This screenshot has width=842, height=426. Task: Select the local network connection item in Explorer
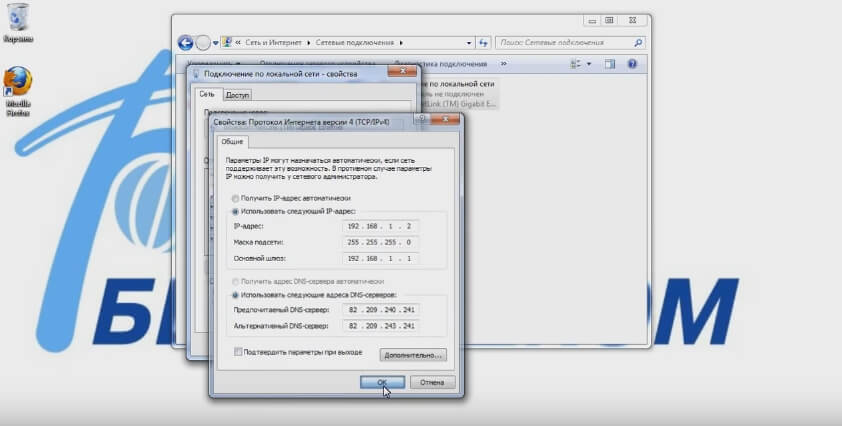pos(458,94)
